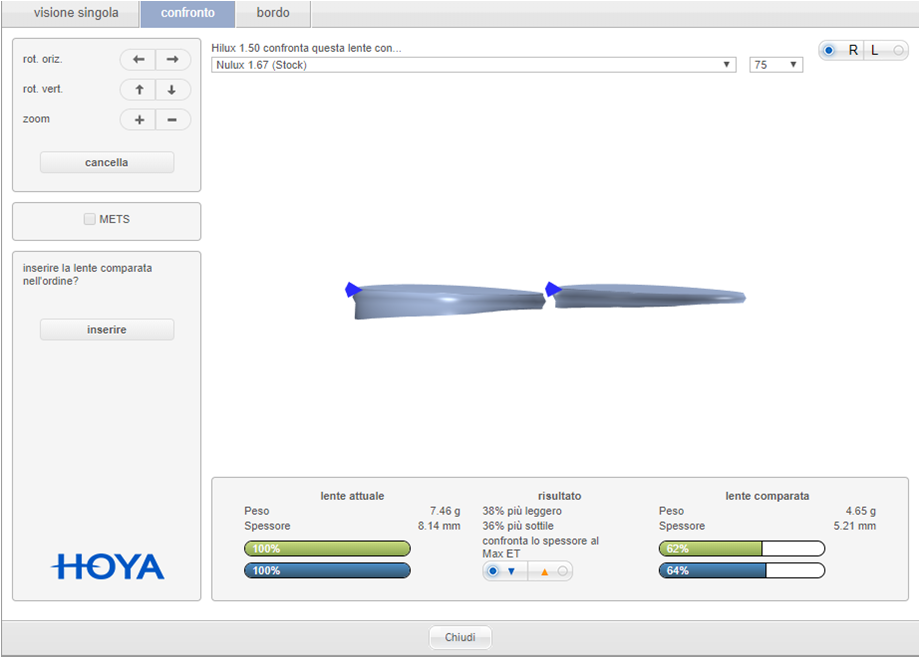The width and height of the screenshot is (920, 658).
Task: Click the '36% più sottile' result text
Action: [518, 526]
